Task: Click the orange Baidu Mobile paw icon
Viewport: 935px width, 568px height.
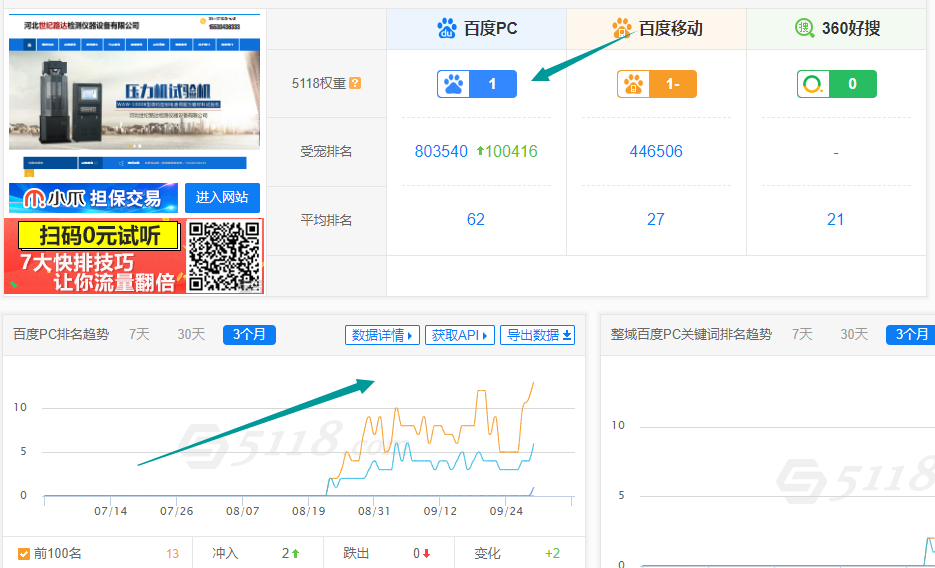Action: [622, 28]
